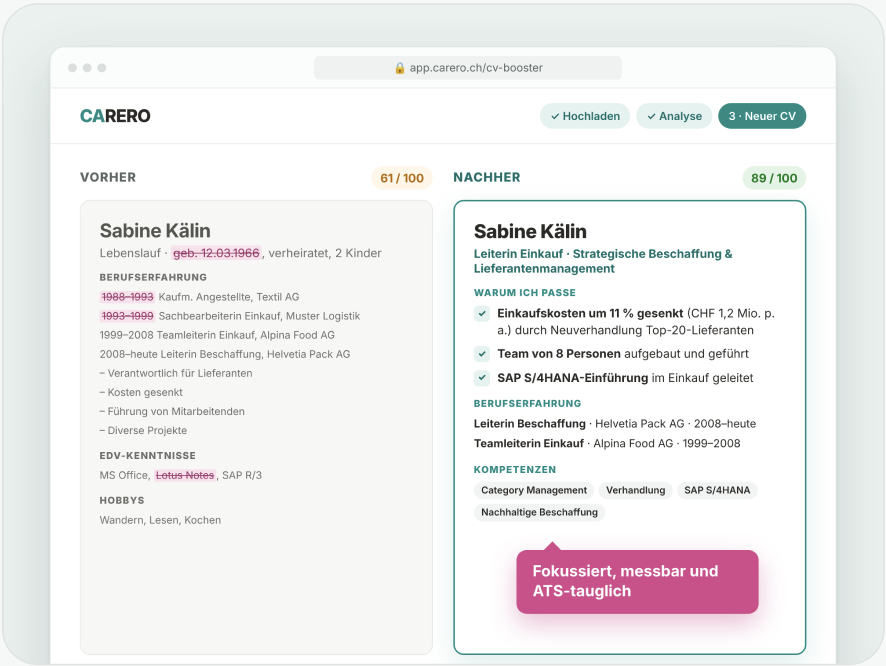The height and width of the screenshot is (666, 886).
Task: Click Sabine Kälin name in the Vorher card
Action: click(x=155, y=230)
